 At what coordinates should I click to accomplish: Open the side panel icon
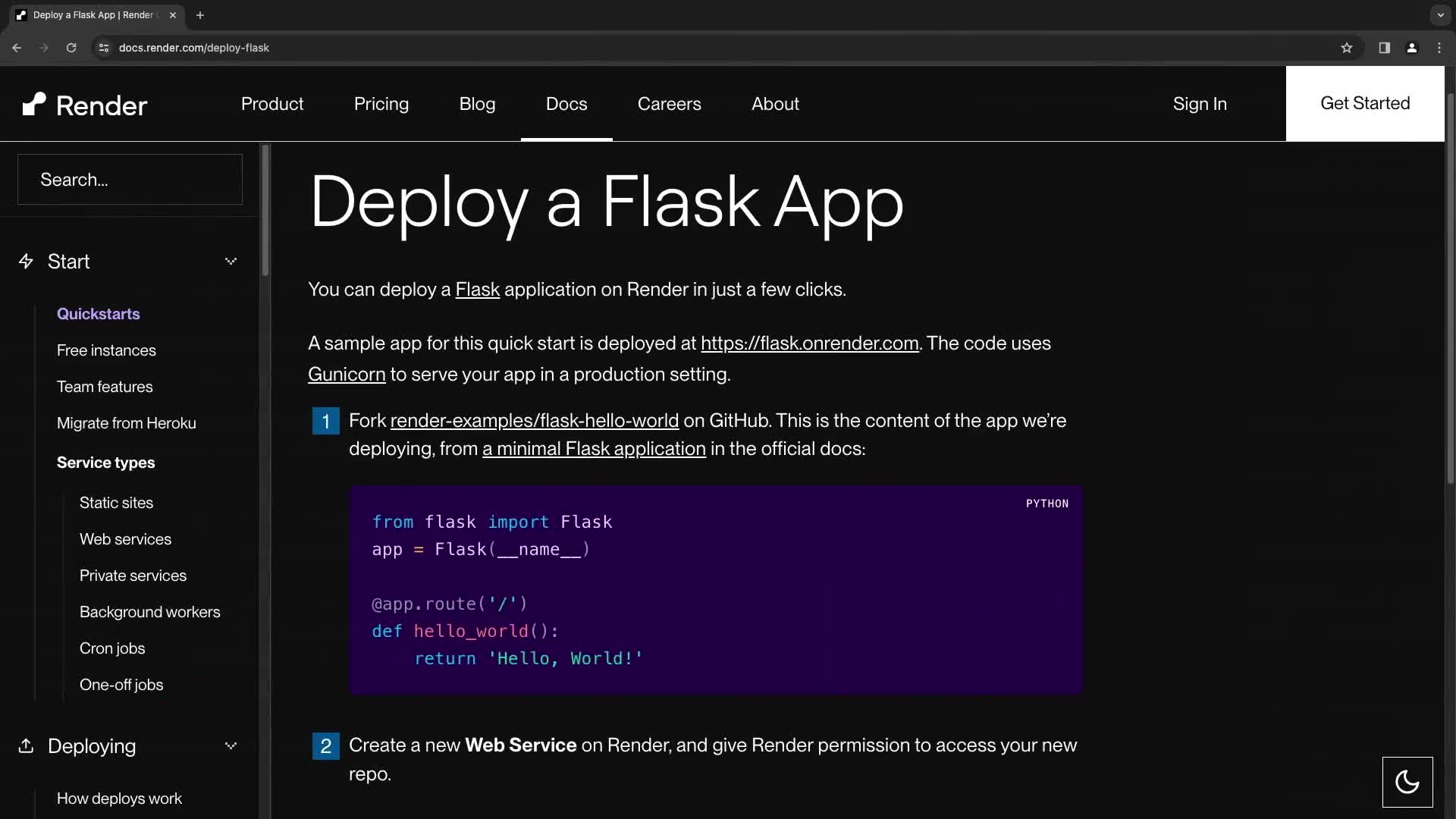(1384, 47)
